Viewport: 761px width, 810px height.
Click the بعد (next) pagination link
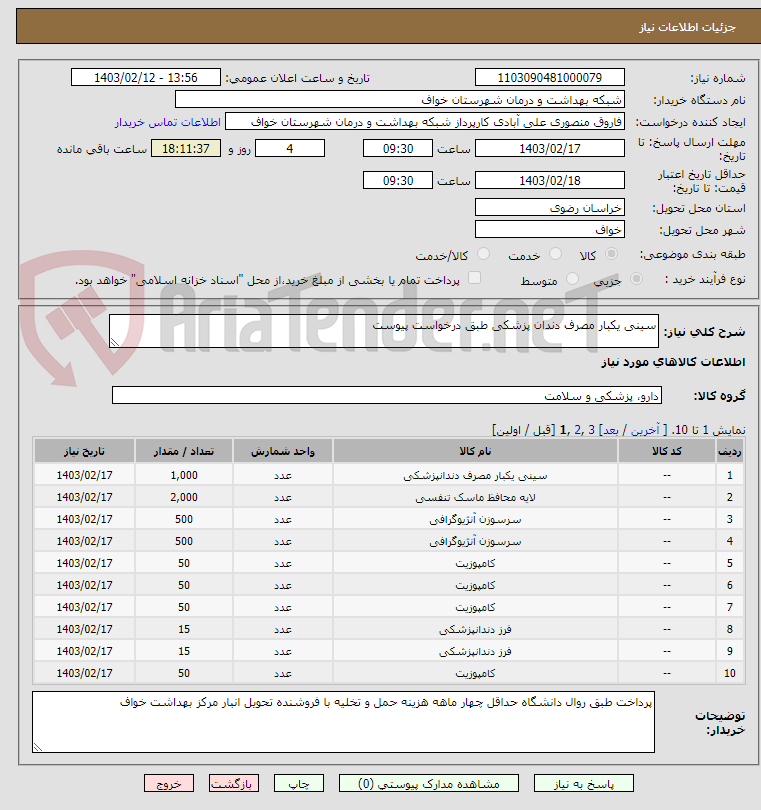pos(611,430)
